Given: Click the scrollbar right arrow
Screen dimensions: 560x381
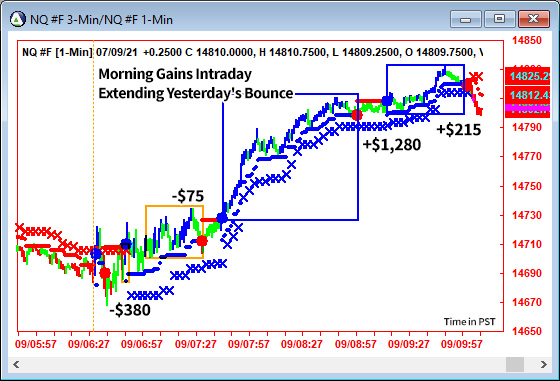Looking at the screenshot, I should (x=543, y=365).
